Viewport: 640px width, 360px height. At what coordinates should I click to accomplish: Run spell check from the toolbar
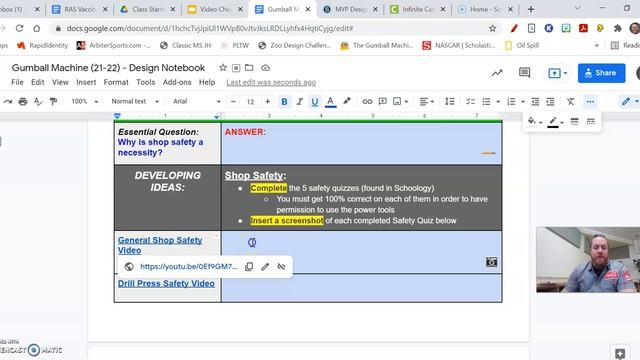point(38,101)
